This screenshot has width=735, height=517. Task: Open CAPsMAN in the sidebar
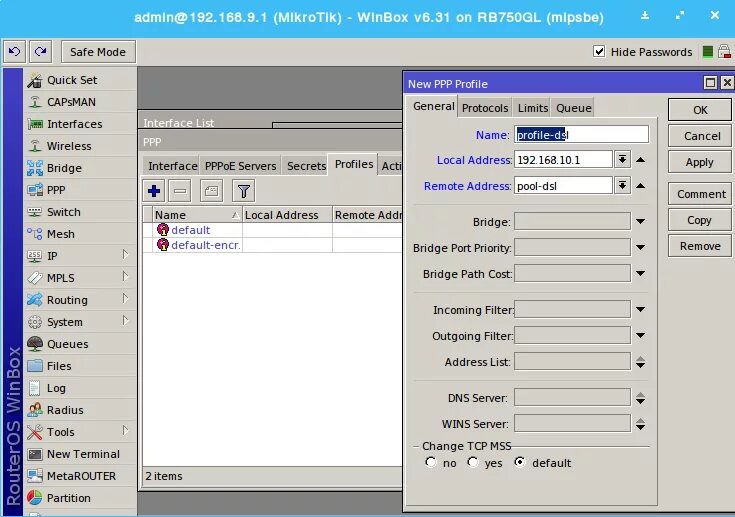coord(80,102)
